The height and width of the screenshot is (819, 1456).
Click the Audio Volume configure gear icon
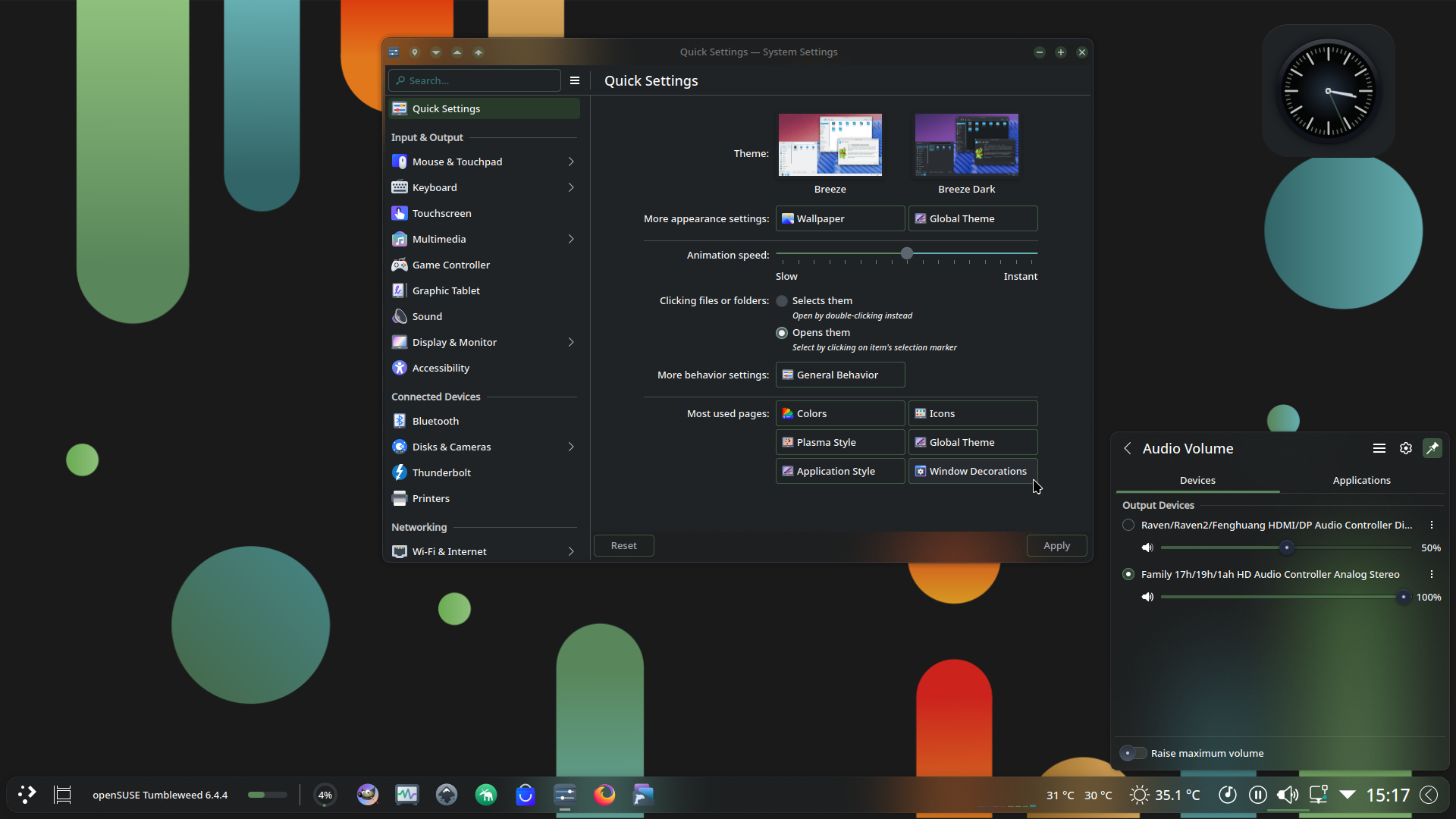point(1406,448)
